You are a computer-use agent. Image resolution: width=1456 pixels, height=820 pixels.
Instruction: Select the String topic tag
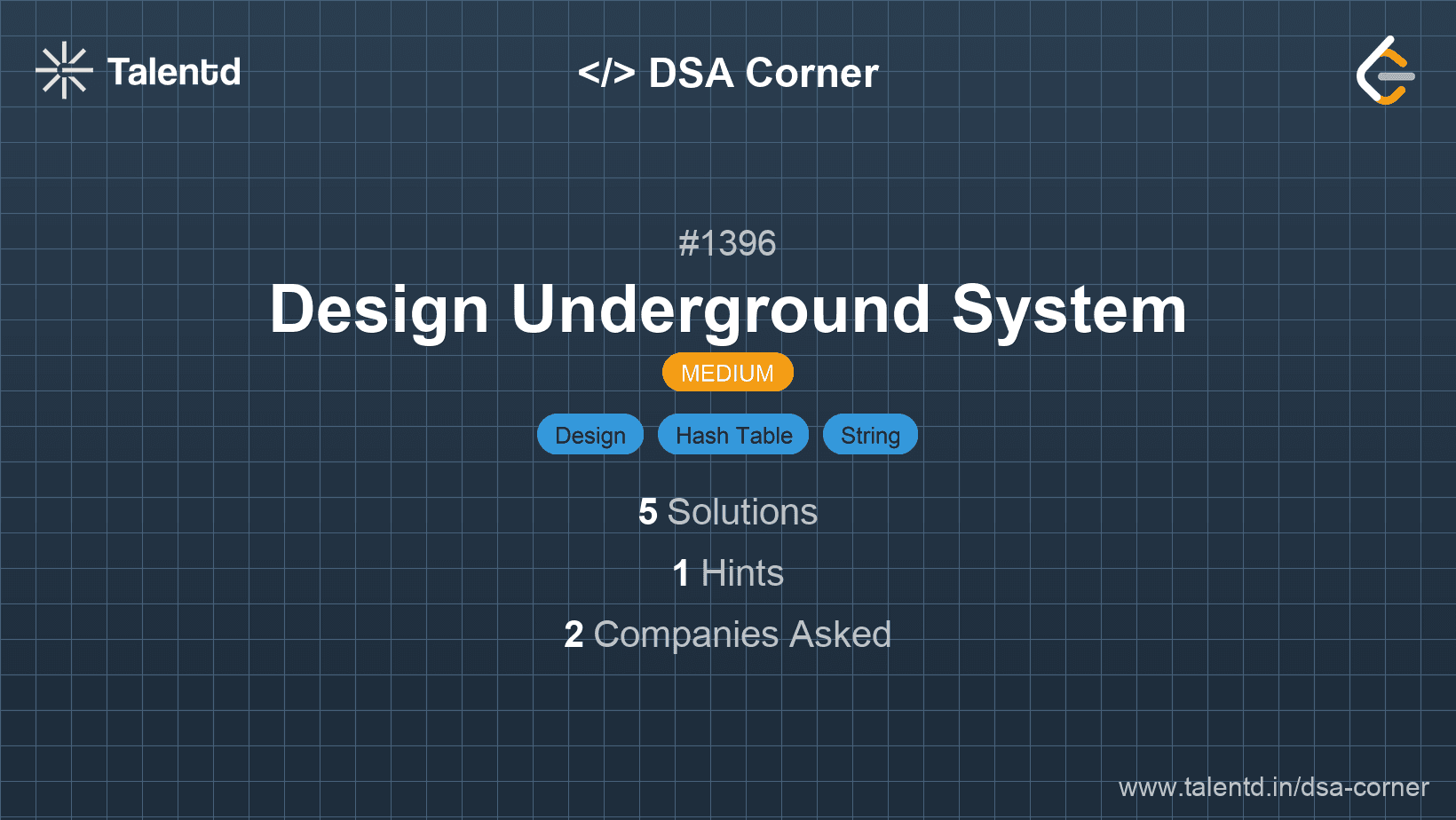coord(870,435)
